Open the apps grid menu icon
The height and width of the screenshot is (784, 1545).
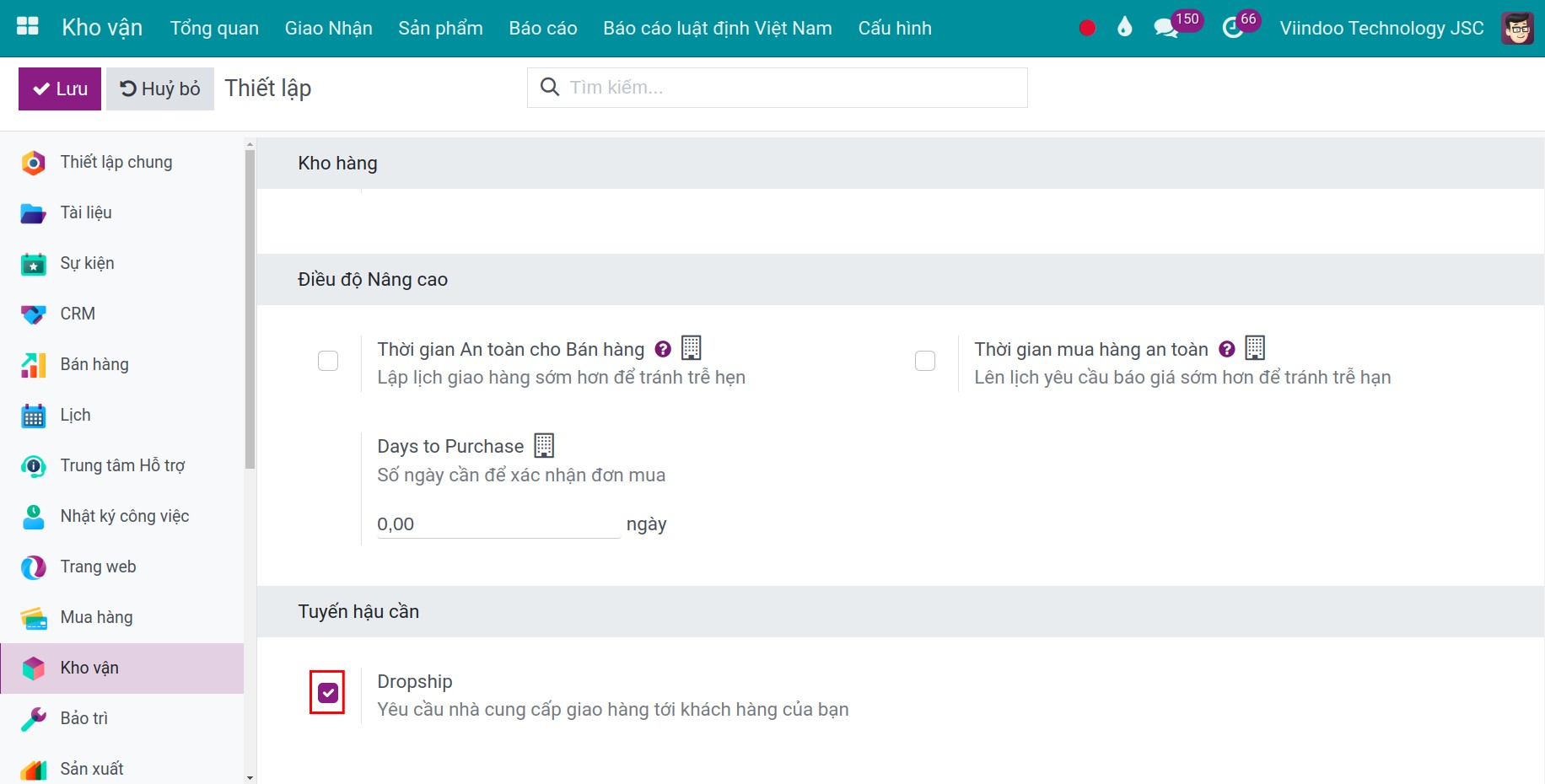28,27
